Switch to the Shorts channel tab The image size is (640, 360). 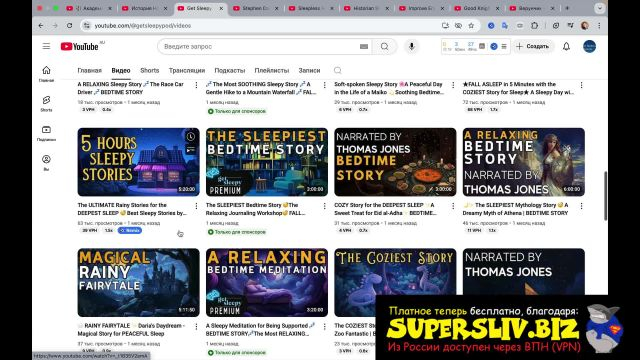[150, 70]
